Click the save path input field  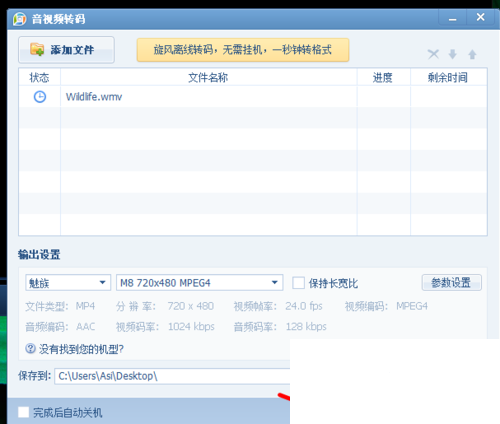coord(172,376)
